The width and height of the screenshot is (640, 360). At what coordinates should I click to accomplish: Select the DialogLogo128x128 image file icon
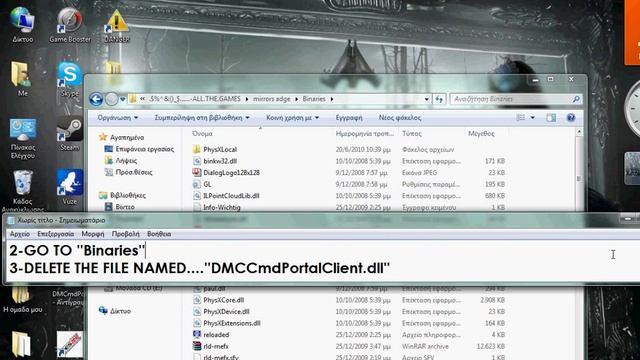(x=197, y=172)
